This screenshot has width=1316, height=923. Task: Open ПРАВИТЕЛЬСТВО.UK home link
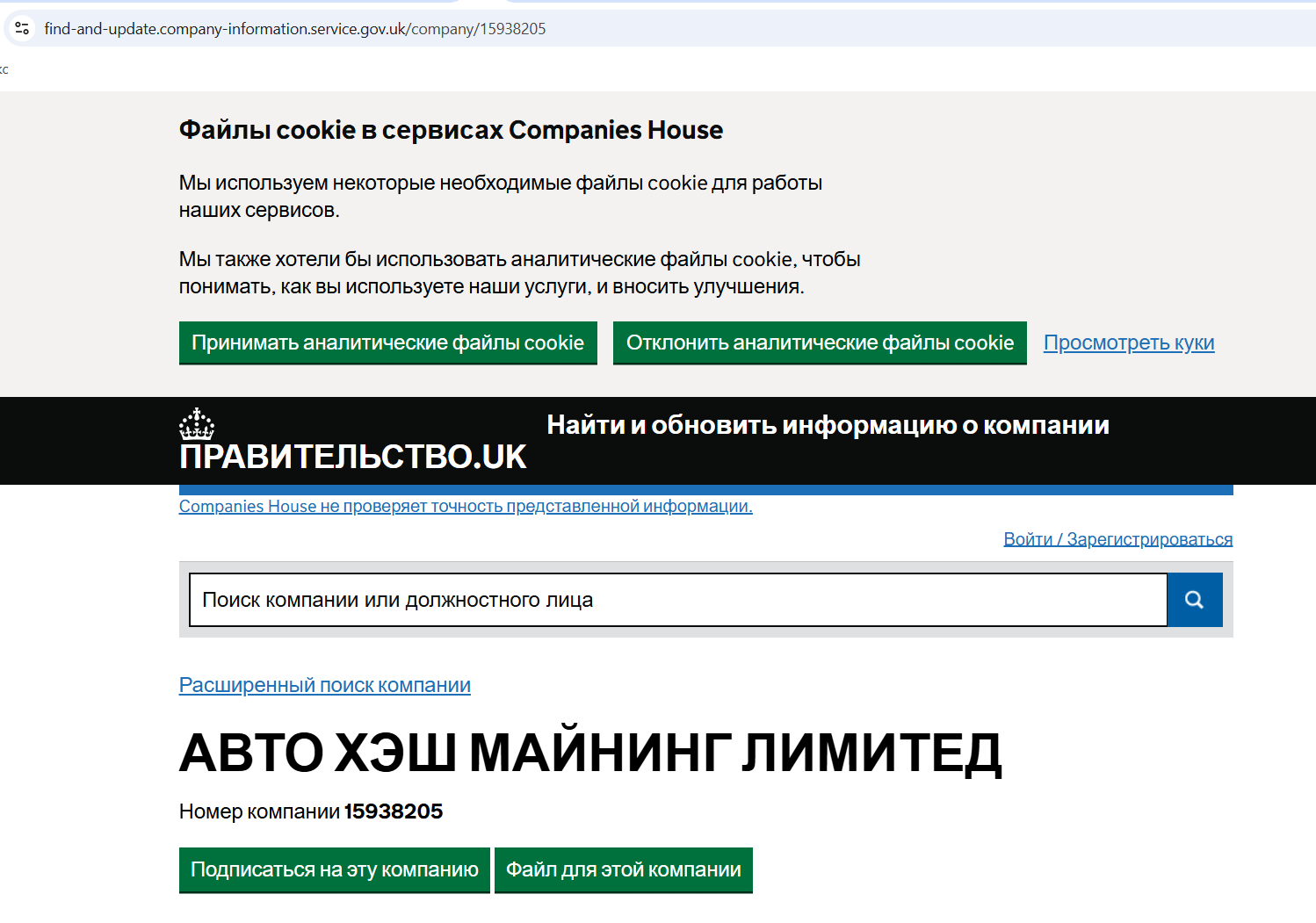tap(352, 457)
